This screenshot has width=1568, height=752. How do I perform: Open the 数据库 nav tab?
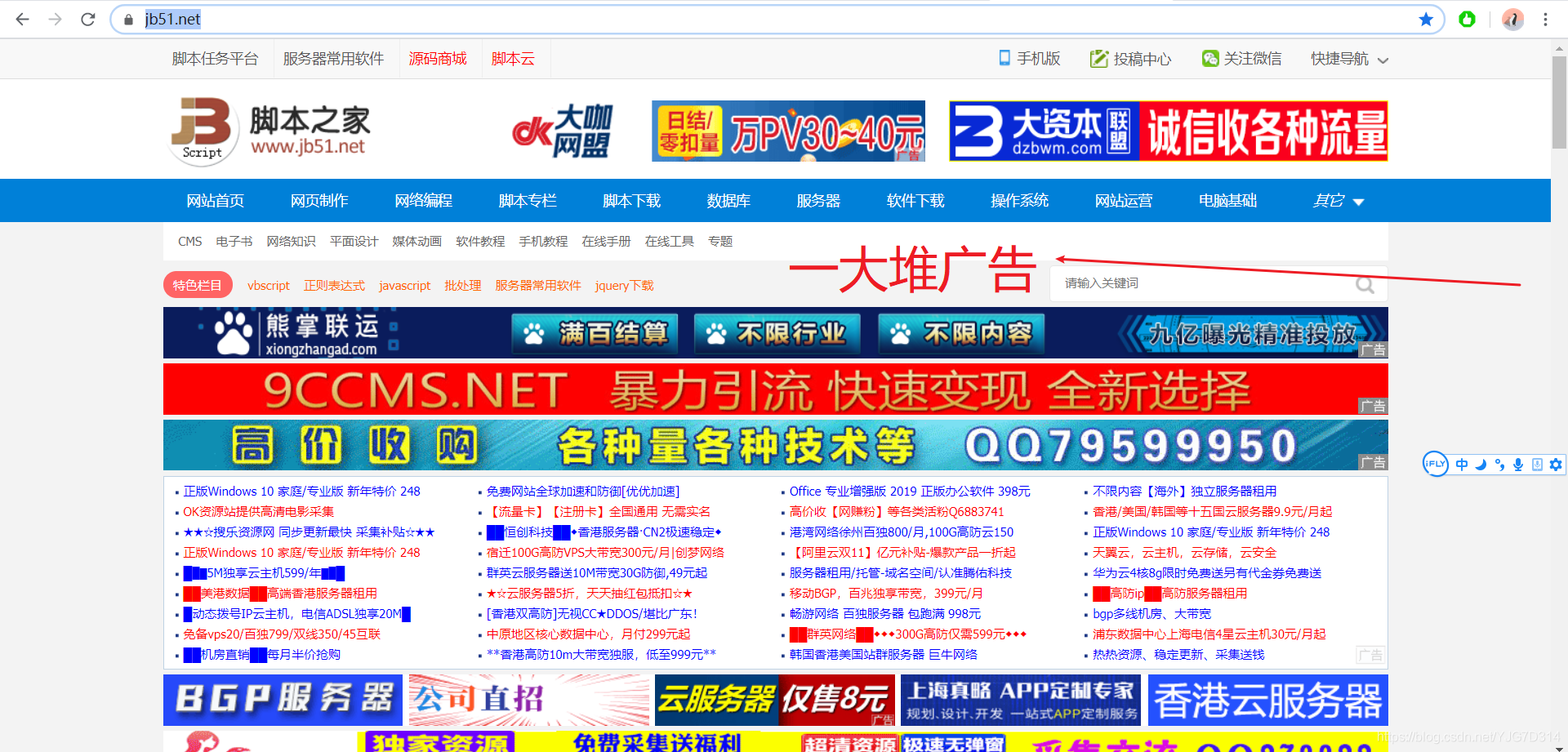pyautogui.click(x=728, y=201)
